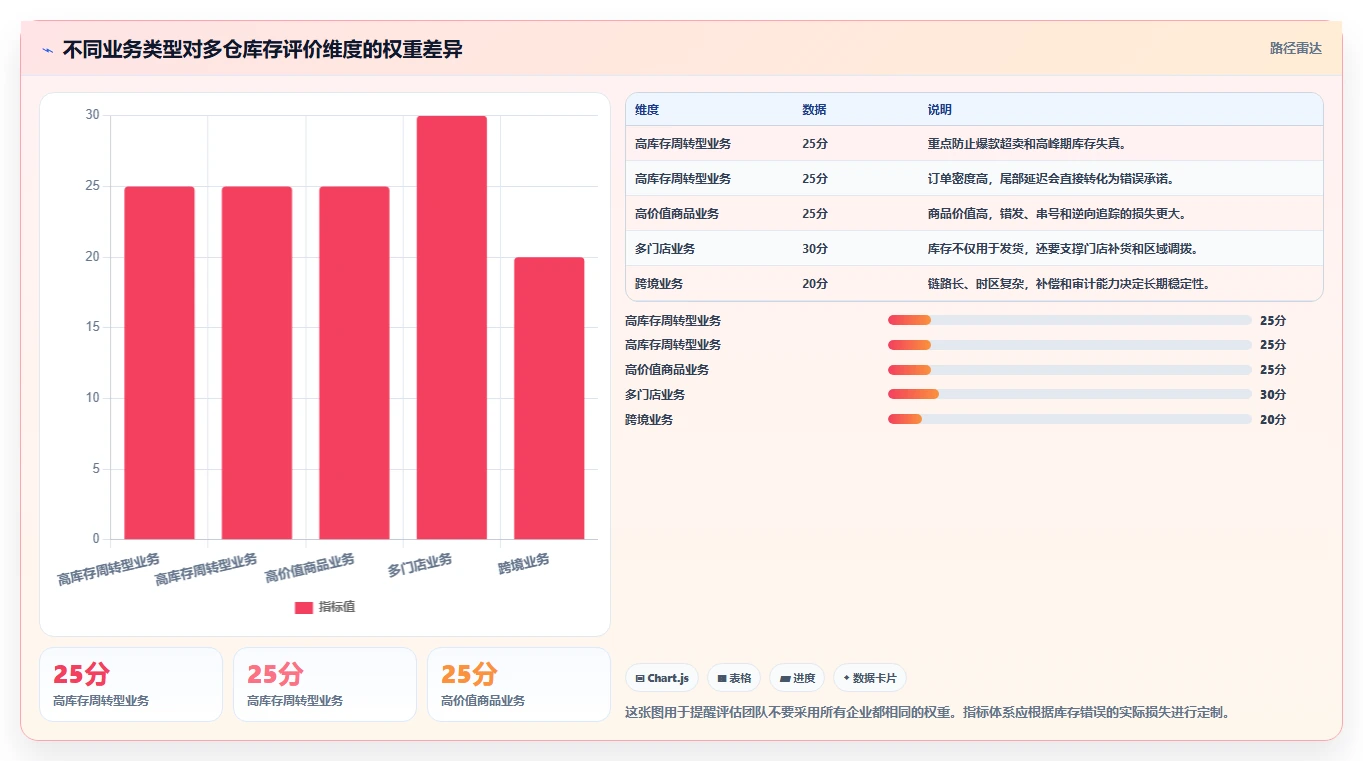The height and width of the screenshot is (761, 1363).
Task: Click the footer note beginning 这张图用于提醒评估团队
Action: coord(927,713)
